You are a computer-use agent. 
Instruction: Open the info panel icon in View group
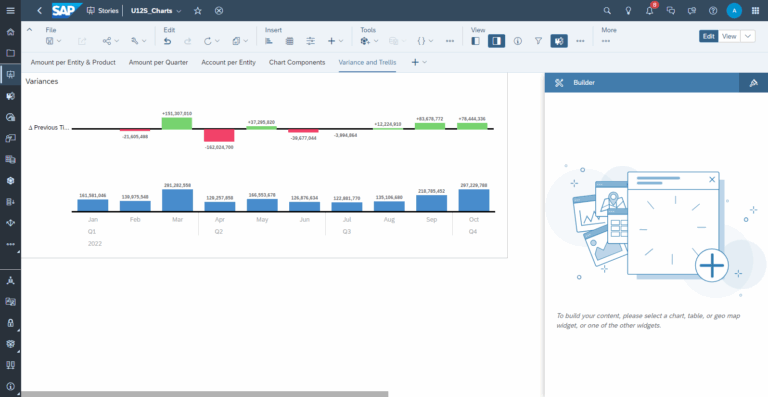(x=518, y=41)
